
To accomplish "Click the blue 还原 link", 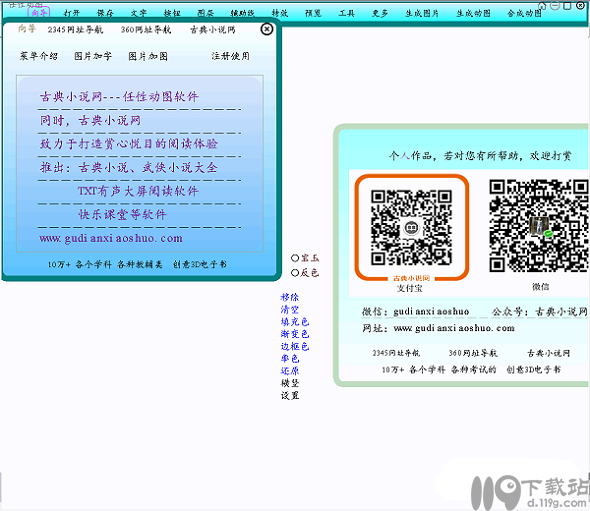I will point(290,371).
